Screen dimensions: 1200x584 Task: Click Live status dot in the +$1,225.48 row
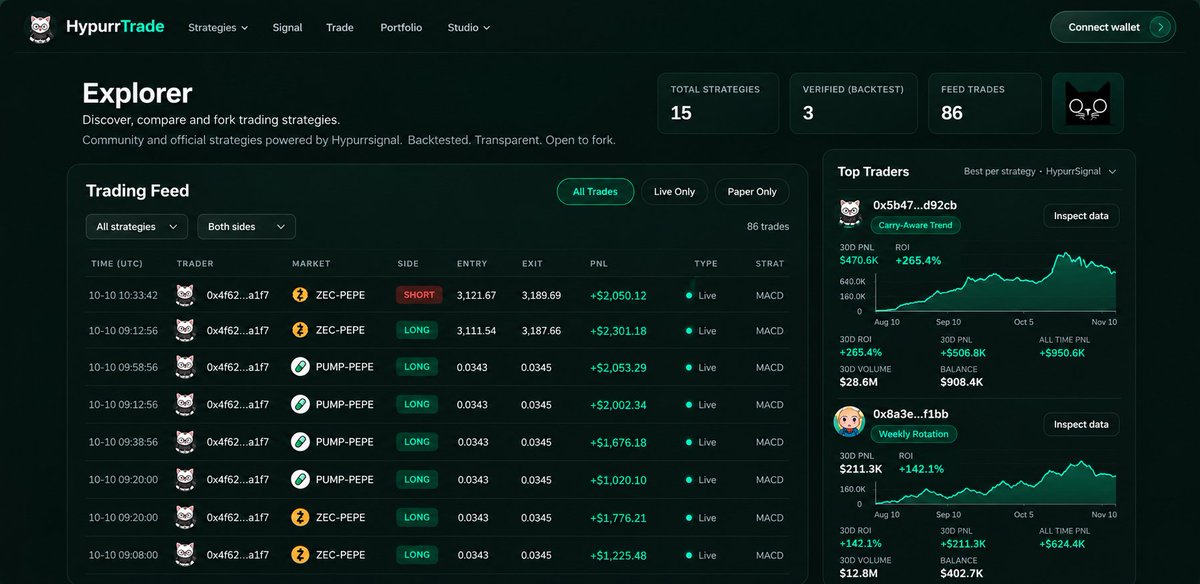click(x=689, y=556)
